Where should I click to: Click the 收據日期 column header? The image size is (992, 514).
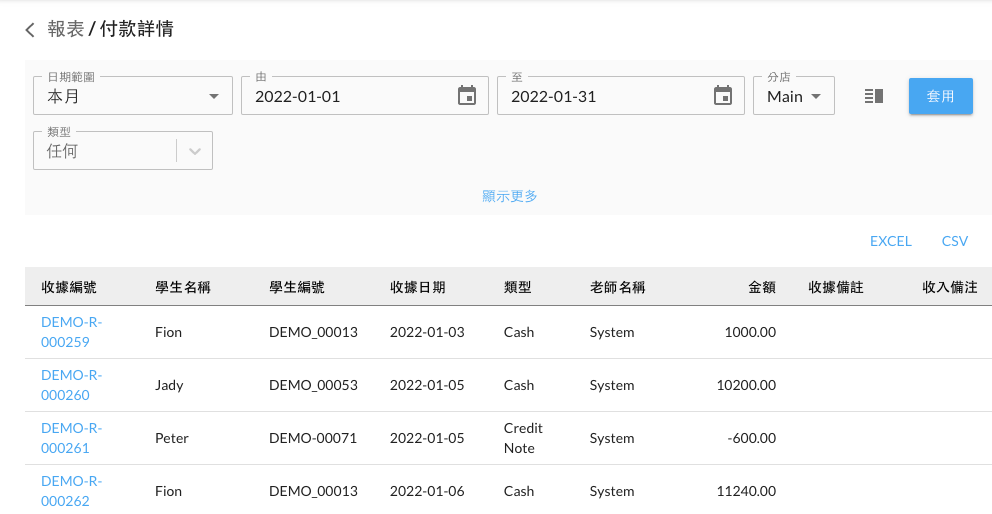point(417,287)
